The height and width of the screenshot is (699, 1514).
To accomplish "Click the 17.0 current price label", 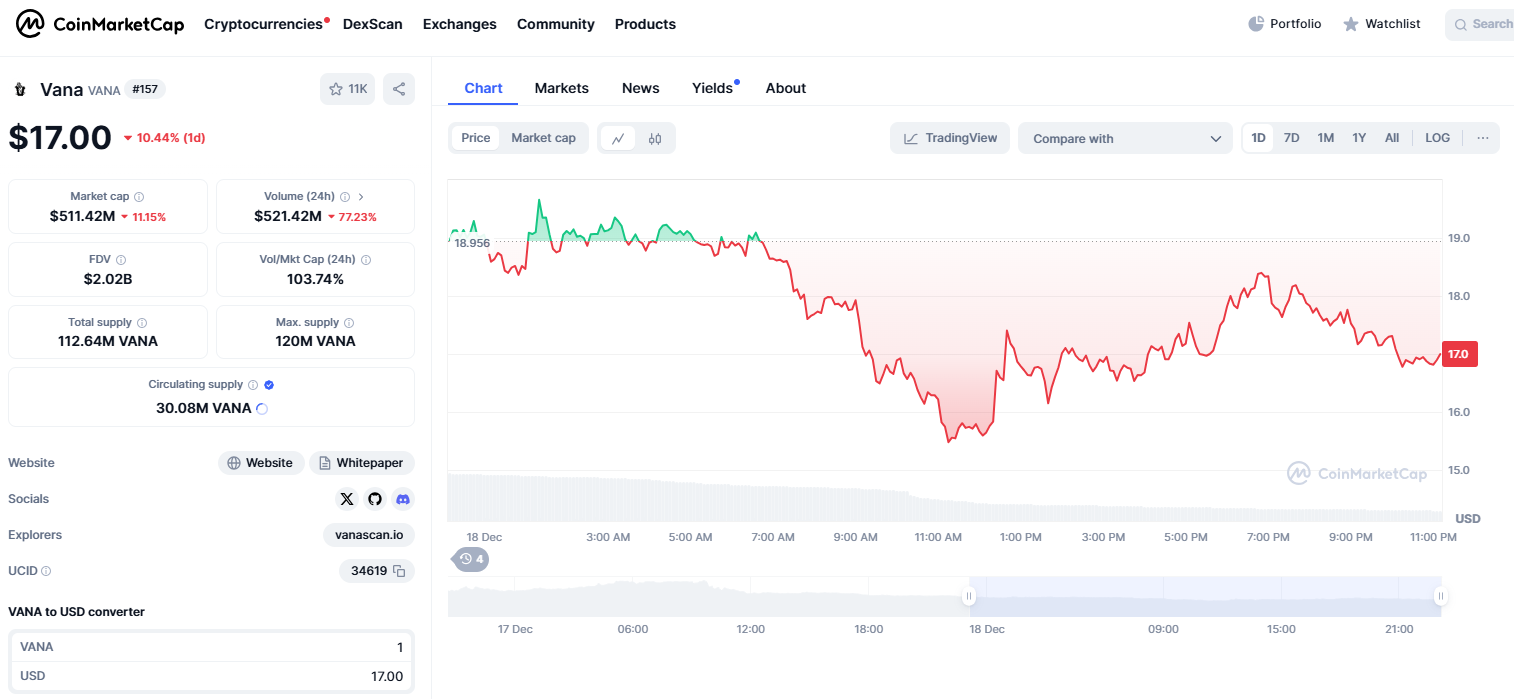I will coord(1460,354).
